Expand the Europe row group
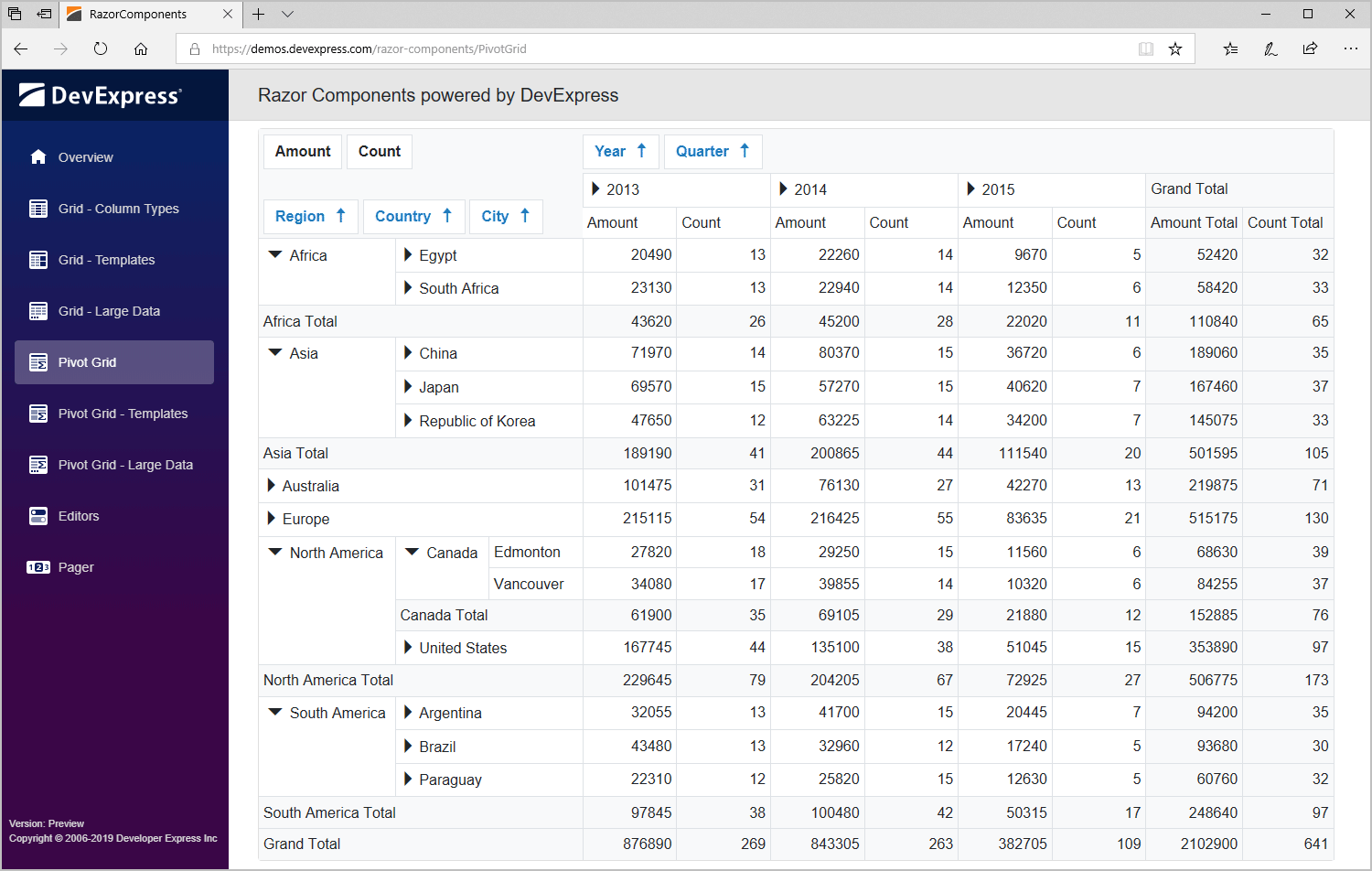 [x=272, y=519]
